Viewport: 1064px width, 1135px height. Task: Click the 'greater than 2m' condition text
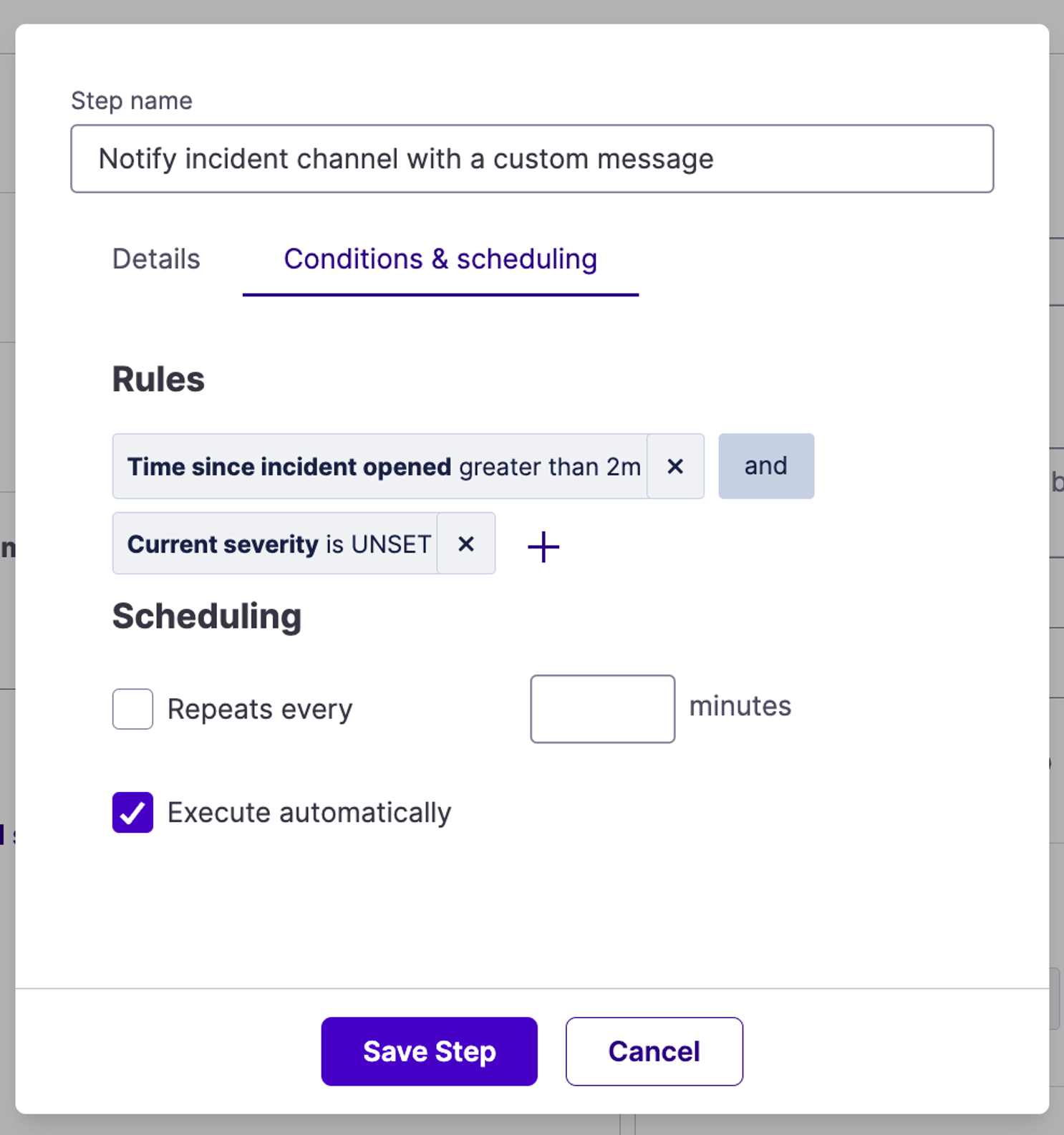550,467
